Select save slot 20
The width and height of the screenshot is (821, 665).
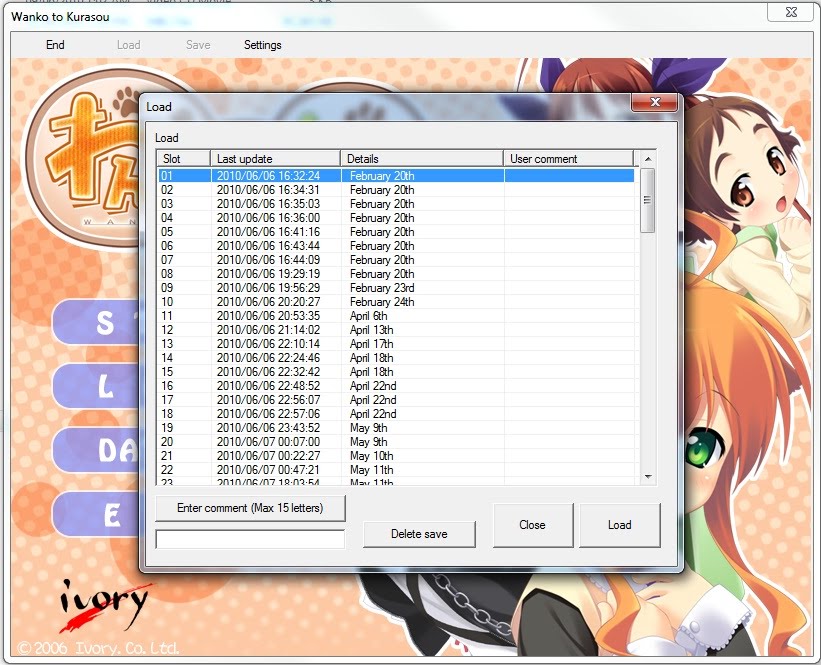point(396,442)
